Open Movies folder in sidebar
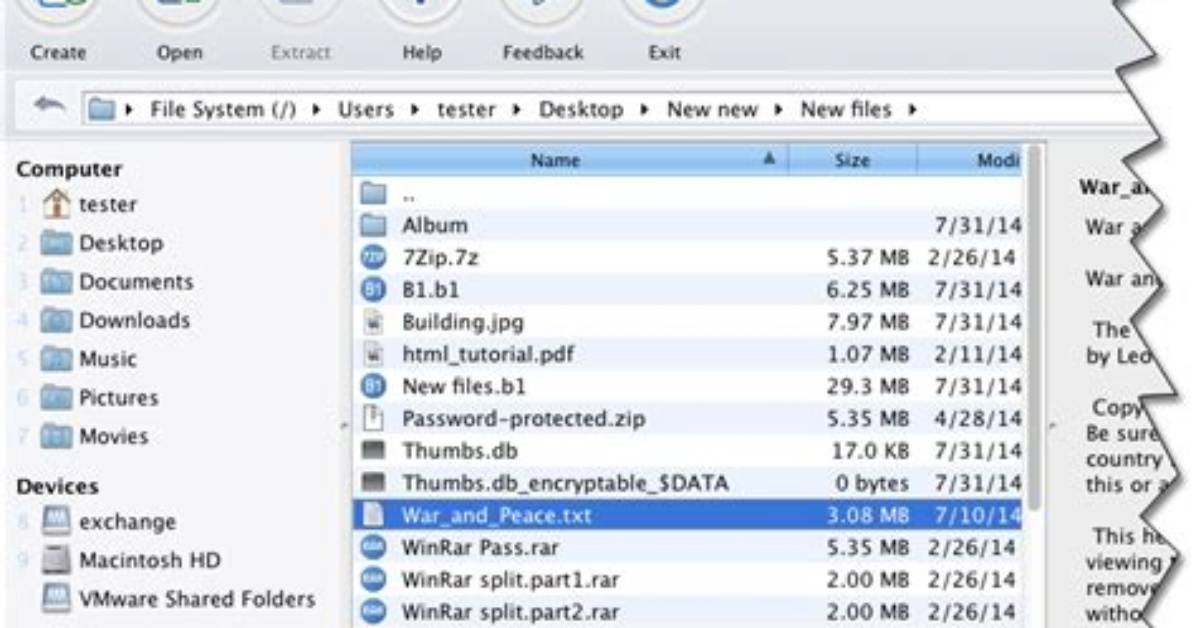Image resolution: width=1196 pixels, height=628 pixels. (95, 436)
